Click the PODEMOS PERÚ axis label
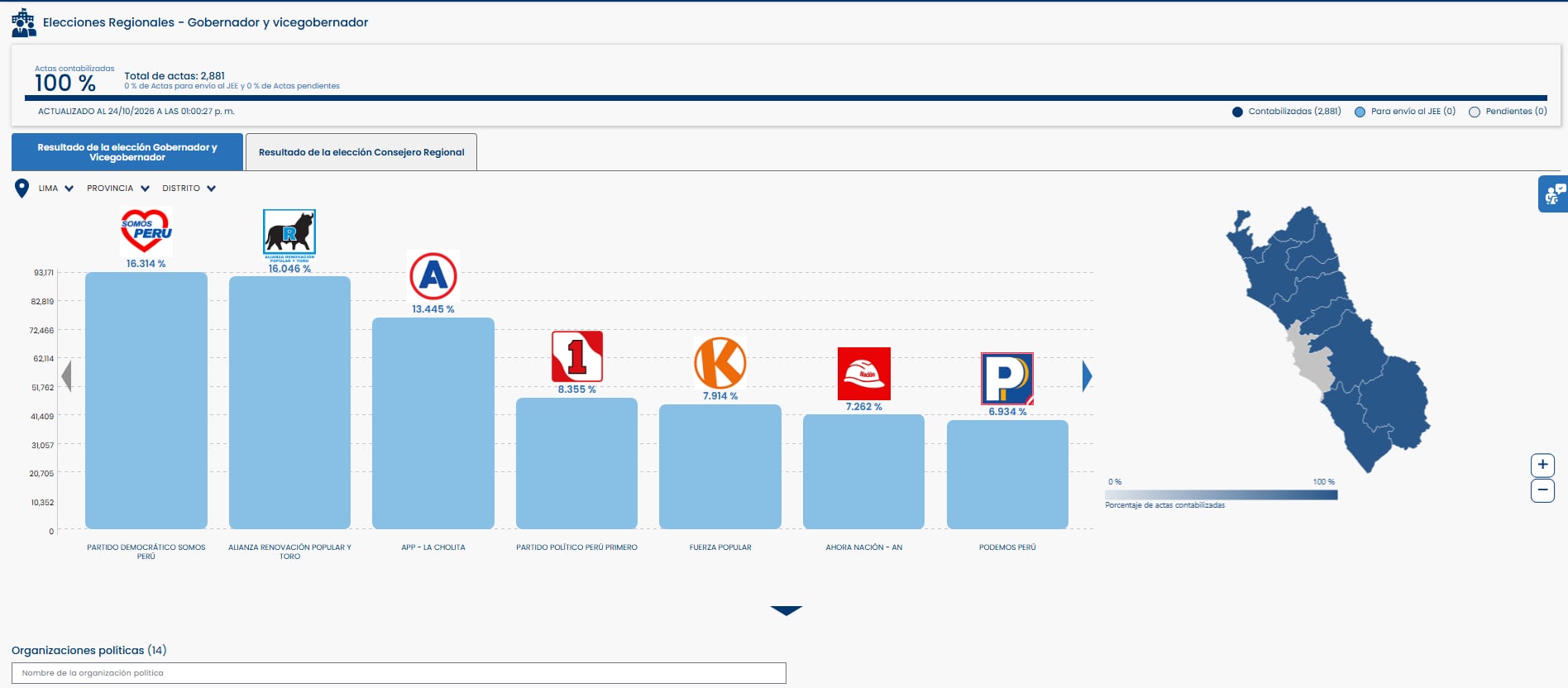Viewport: 1568px width, 688px height. pyautogui.click(x=1007, y=547)
